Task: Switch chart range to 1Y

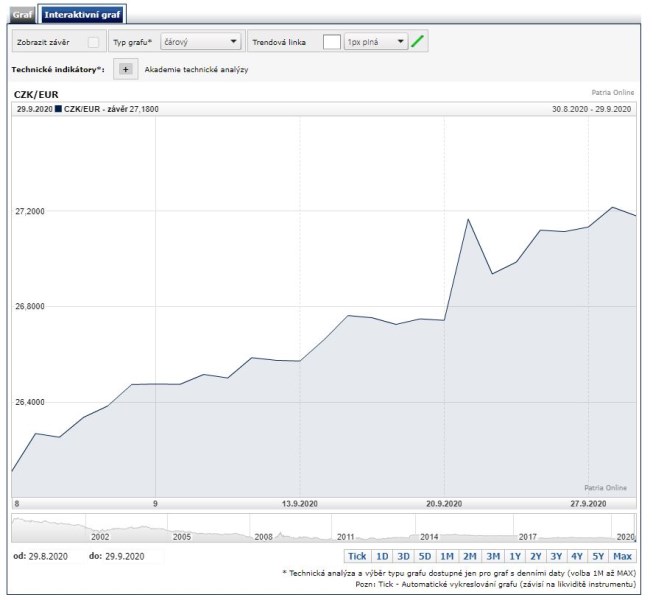Action: (x=514, y=556)
